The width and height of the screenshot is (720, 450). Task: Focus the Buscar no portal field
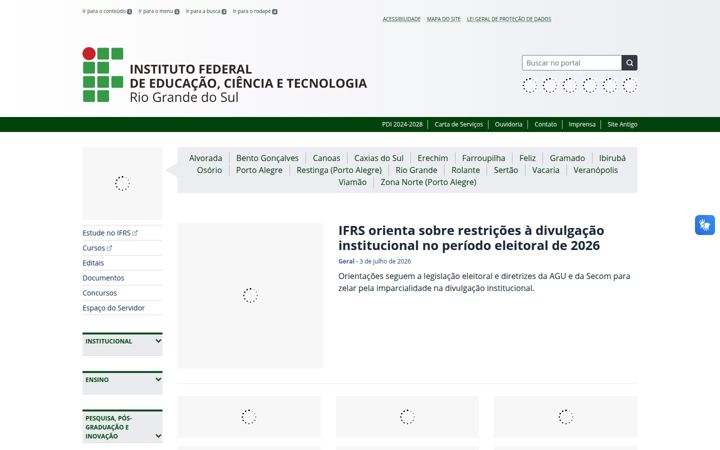[x=572, y=63]
